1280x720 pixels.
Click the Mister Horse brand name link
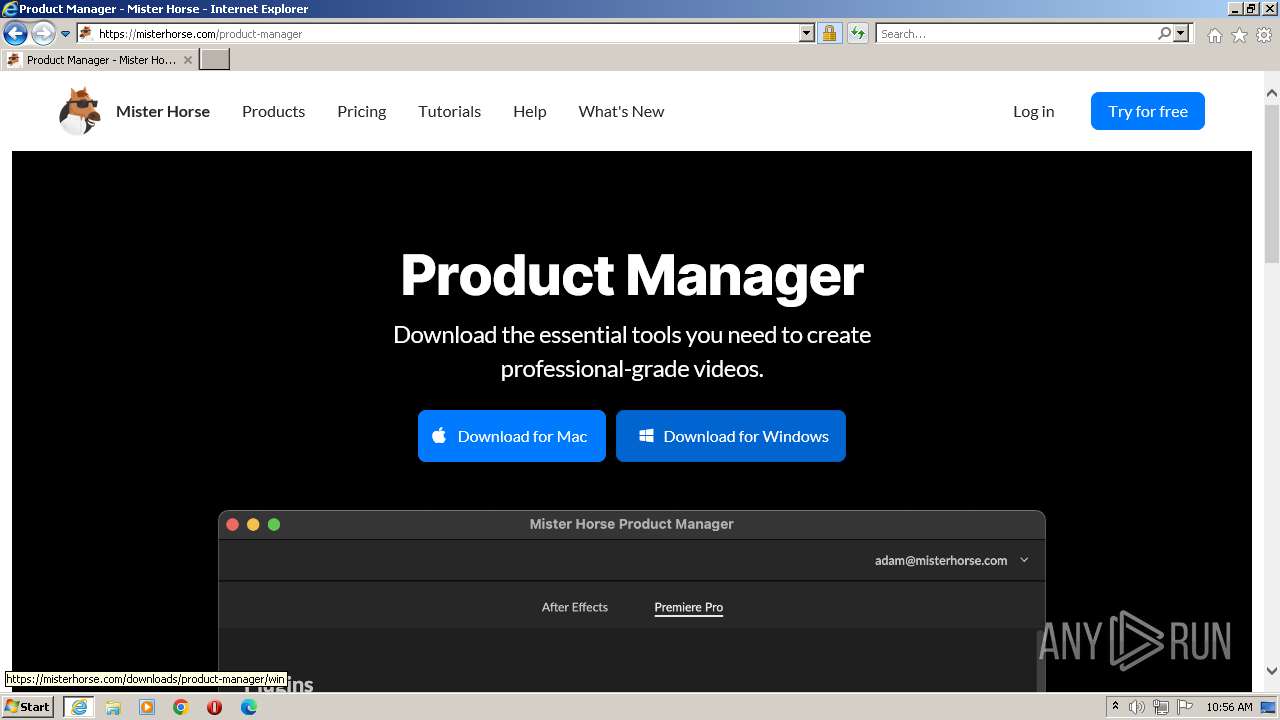[x=163, y=111]
